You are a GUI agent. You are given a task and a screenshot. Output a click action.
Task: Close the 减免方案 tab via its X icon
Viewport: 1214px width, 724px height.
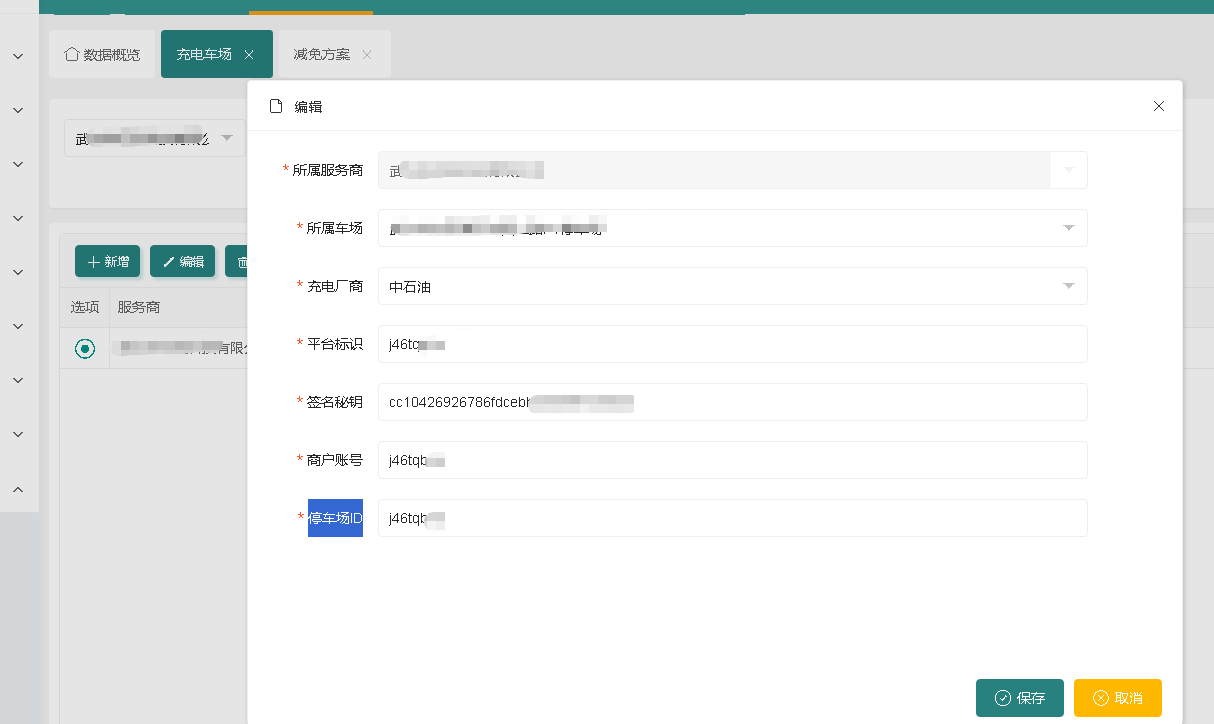[367, 55]
